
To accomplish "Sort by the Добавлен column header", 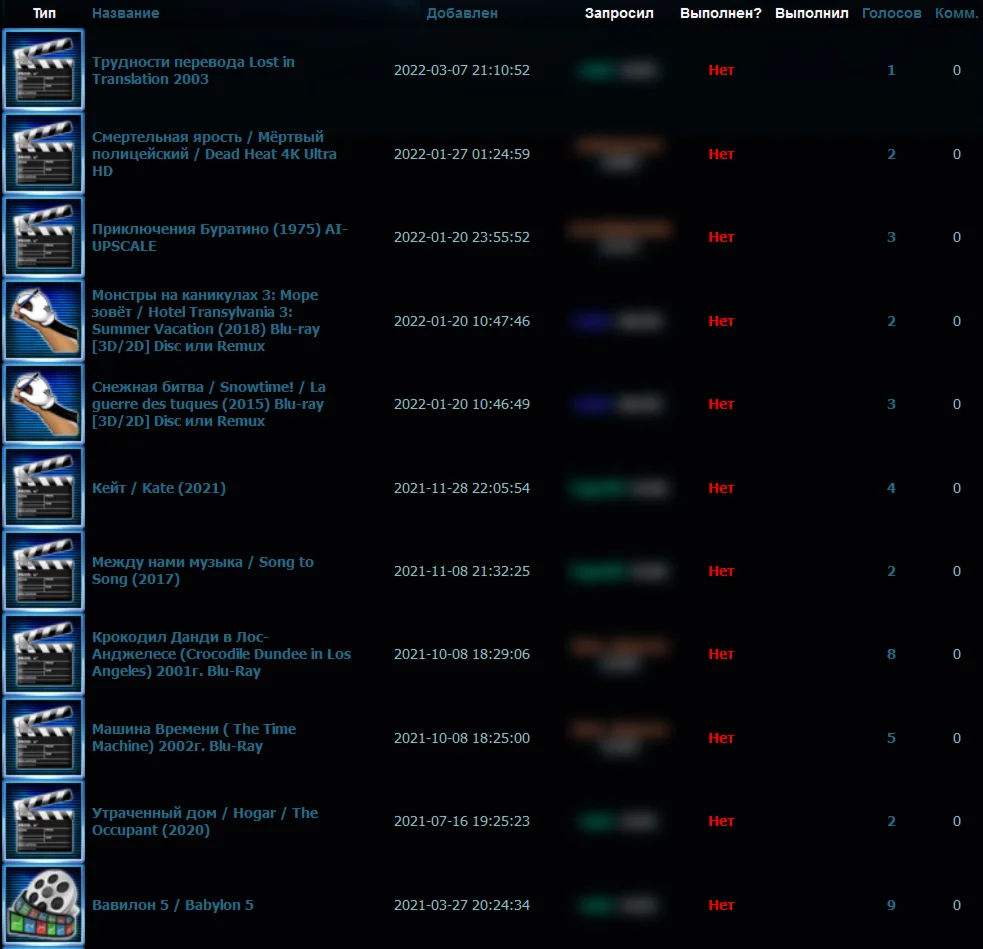I will (462, 13).
